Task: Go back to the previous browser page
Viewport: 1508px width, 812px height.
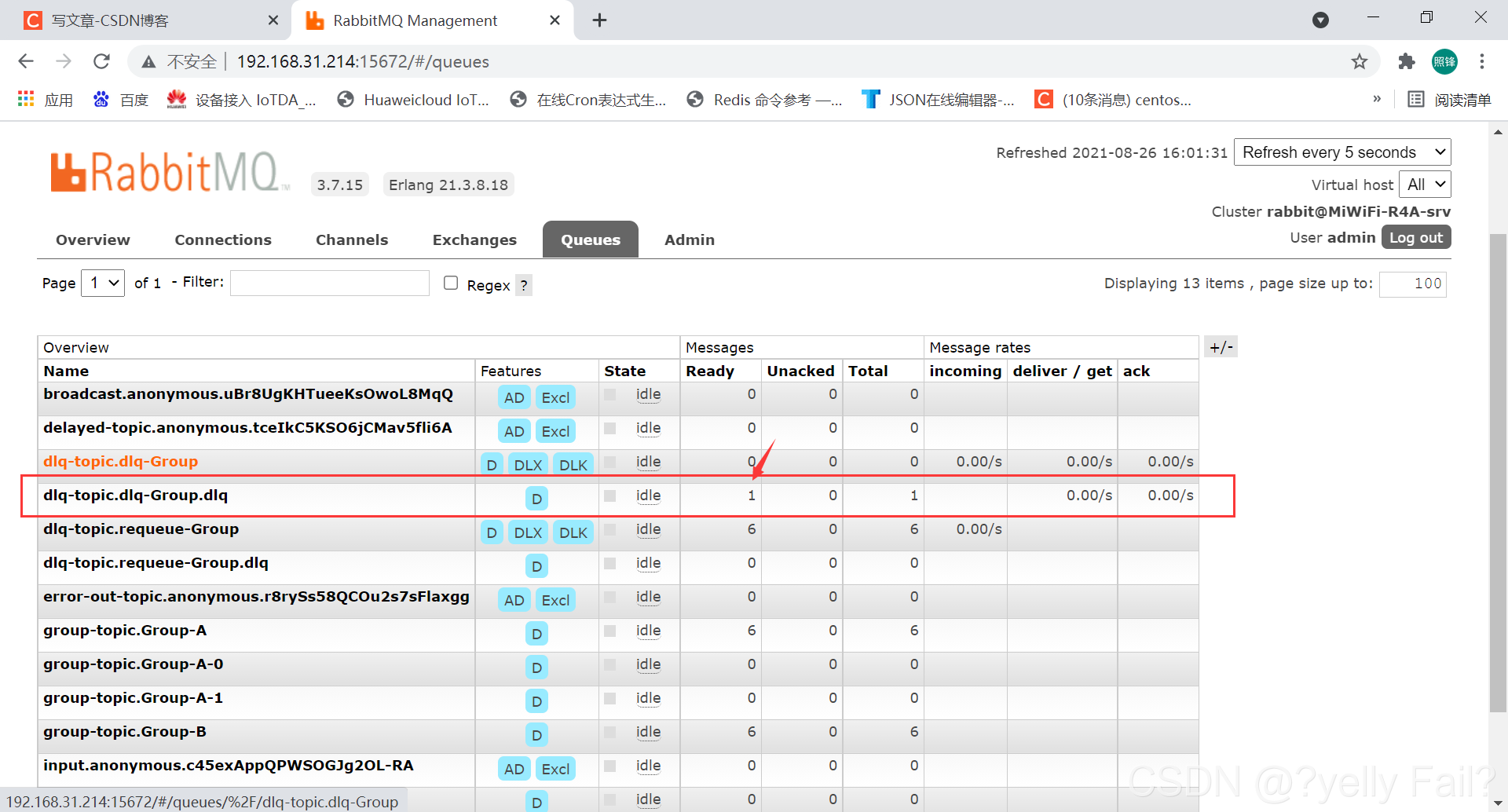Action: [x=26, y=61]
